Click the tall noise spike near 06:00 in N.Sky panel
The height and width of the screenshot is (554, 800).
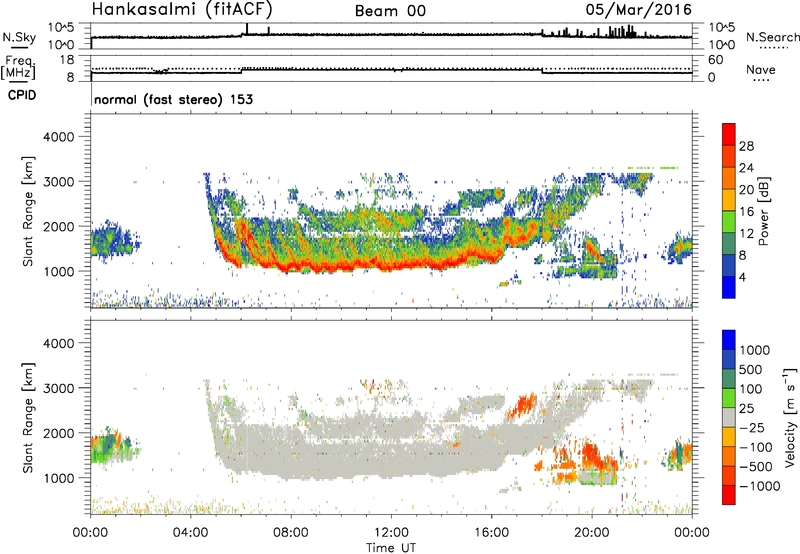coord(247,29)
